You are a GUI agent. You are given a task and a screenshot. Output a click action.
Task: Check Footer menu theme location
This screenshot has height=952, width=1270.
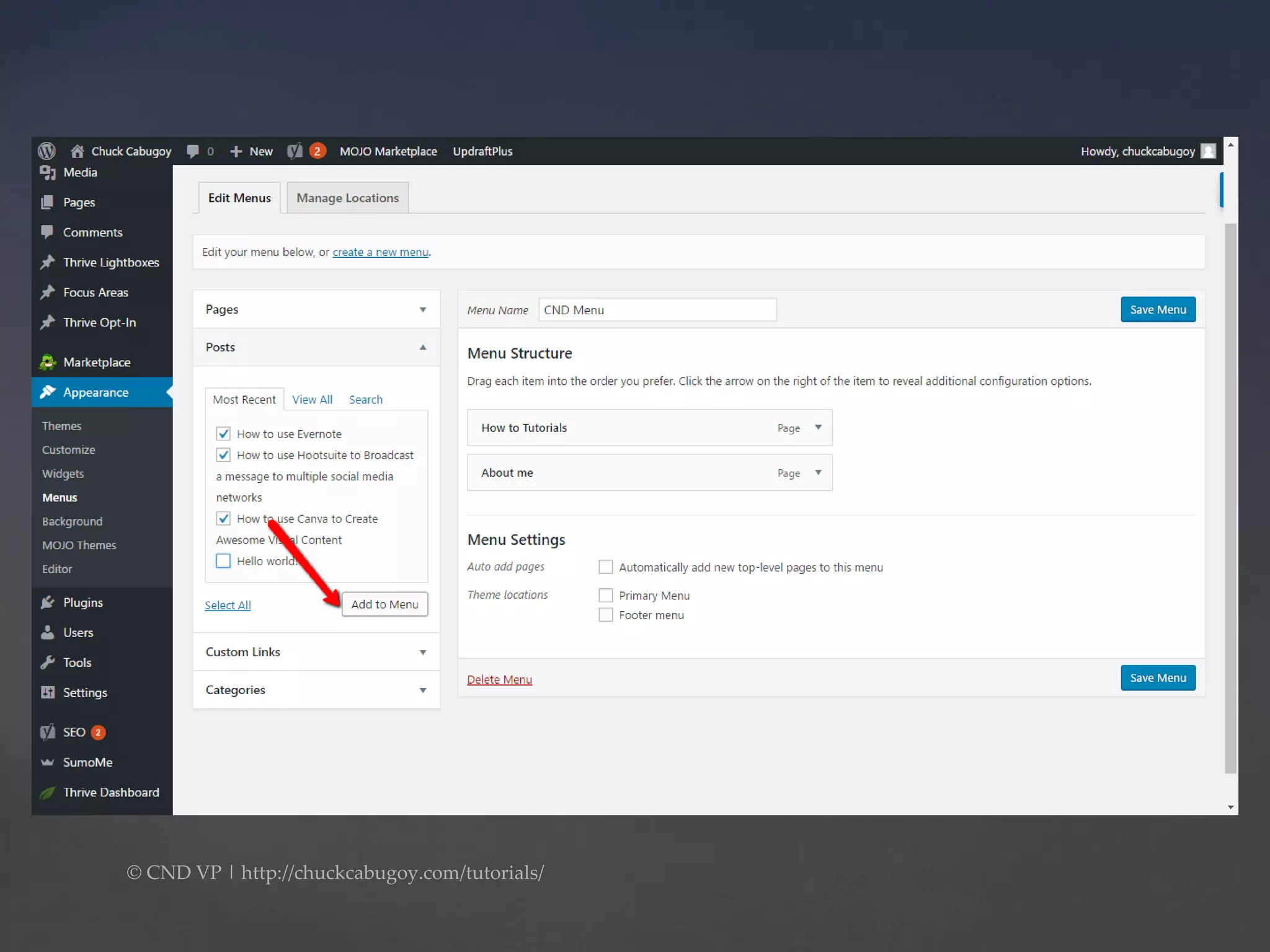click(x=606, y=615)
